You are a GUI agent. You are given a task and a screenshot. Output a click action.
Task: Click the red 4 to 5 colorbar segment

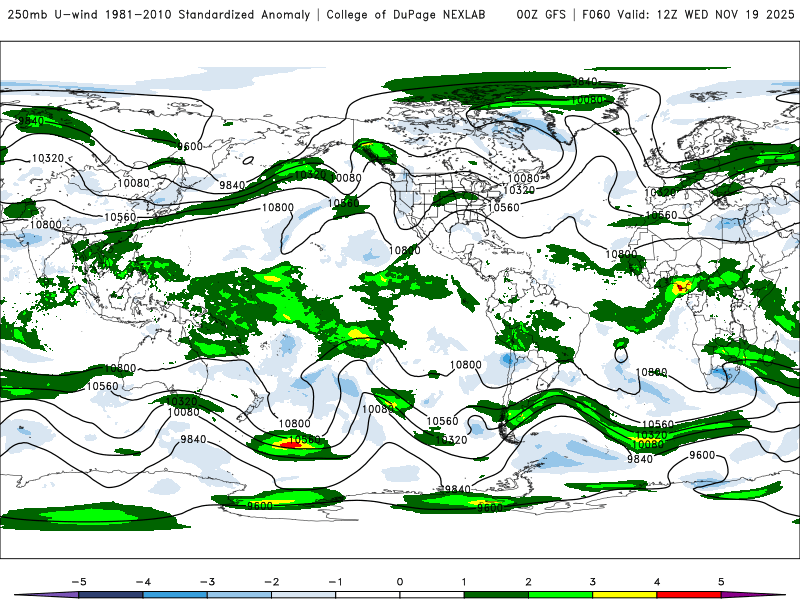[689, 595]
